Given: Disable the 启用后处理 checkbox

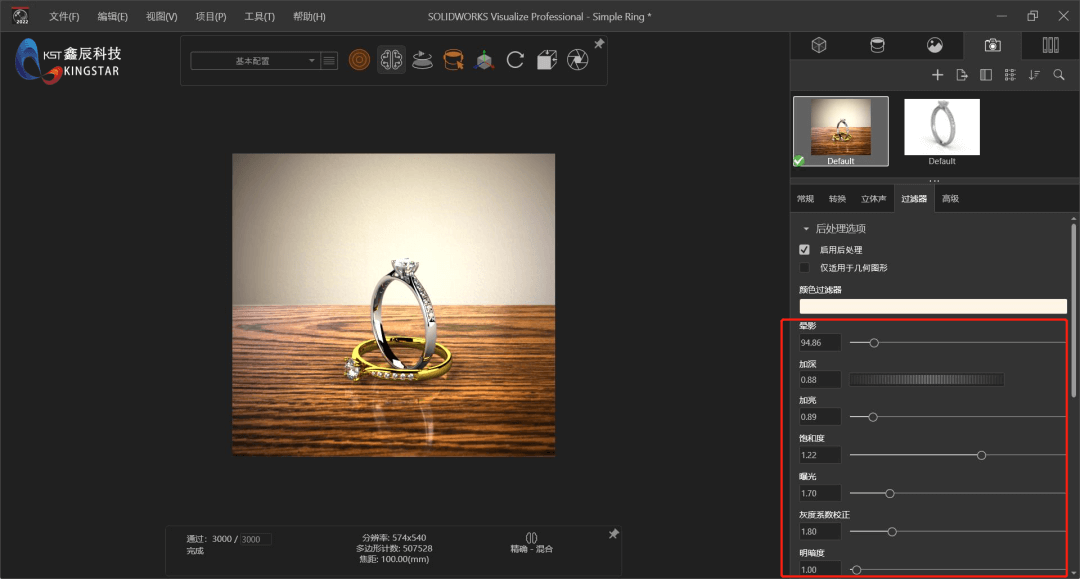Looking at the screenshot, I should 805,249.
